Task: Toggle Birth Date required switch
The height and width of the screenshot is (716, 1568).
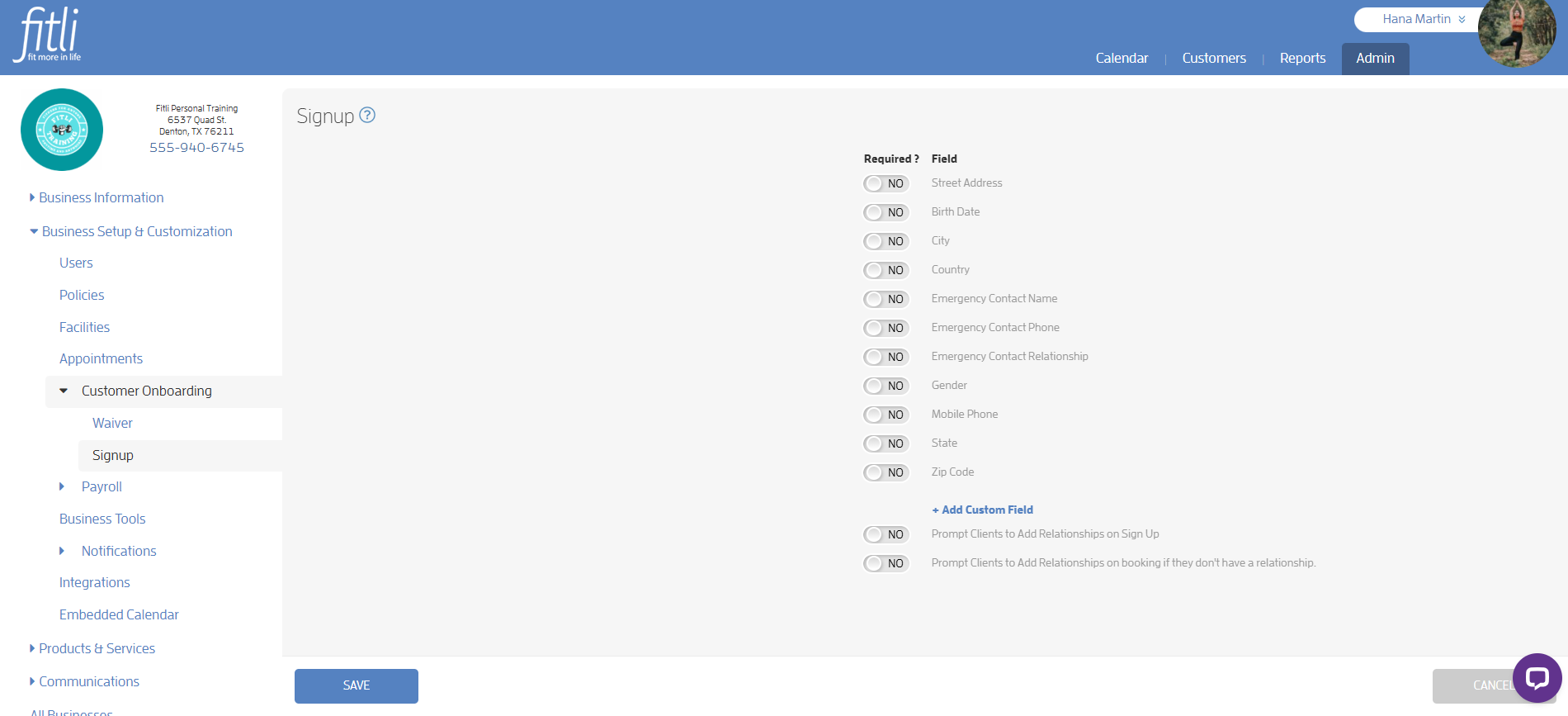Action: [886, 212]
